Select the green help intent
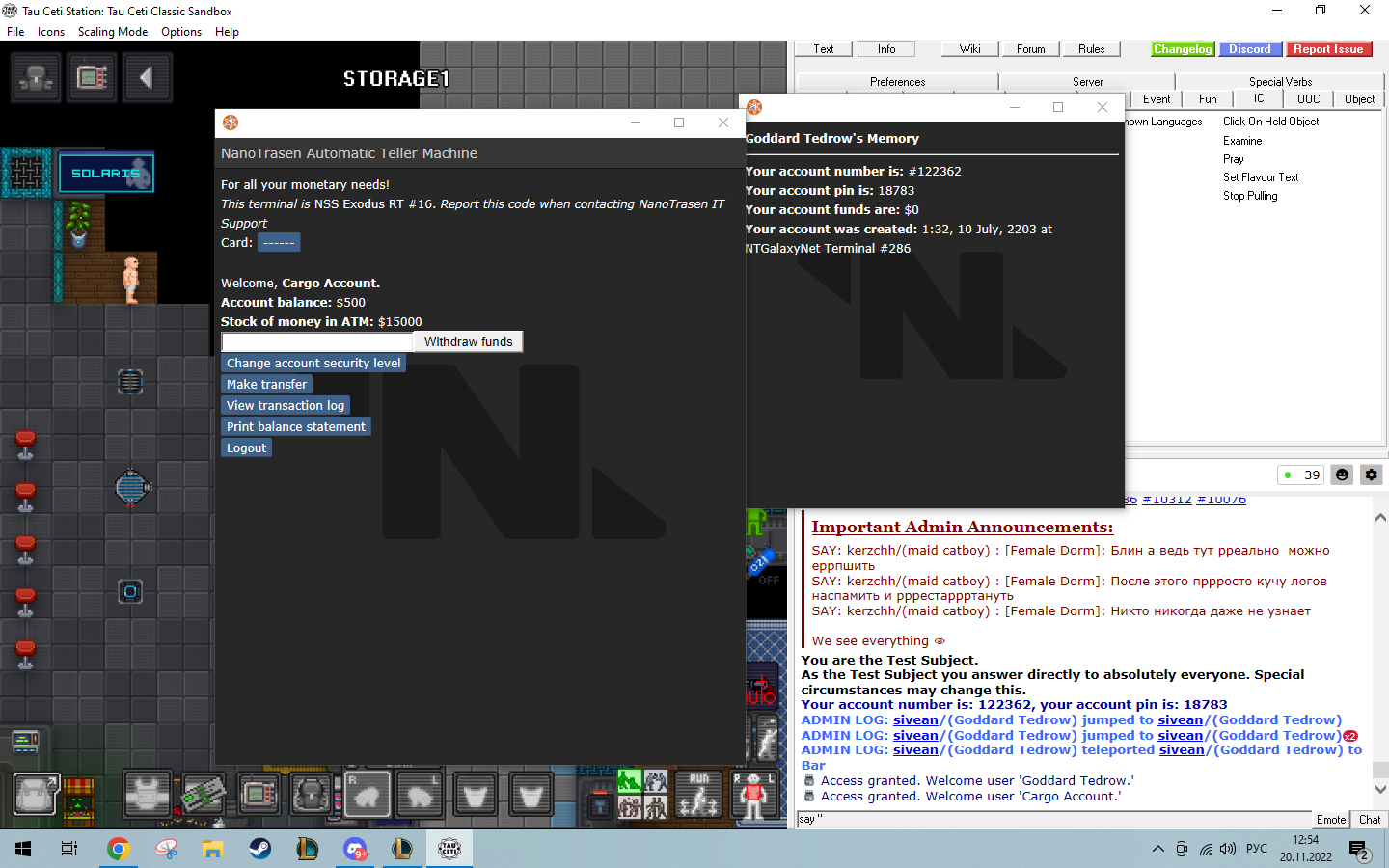The height and width of the screenshot is (868, 1389). point(630,783)
